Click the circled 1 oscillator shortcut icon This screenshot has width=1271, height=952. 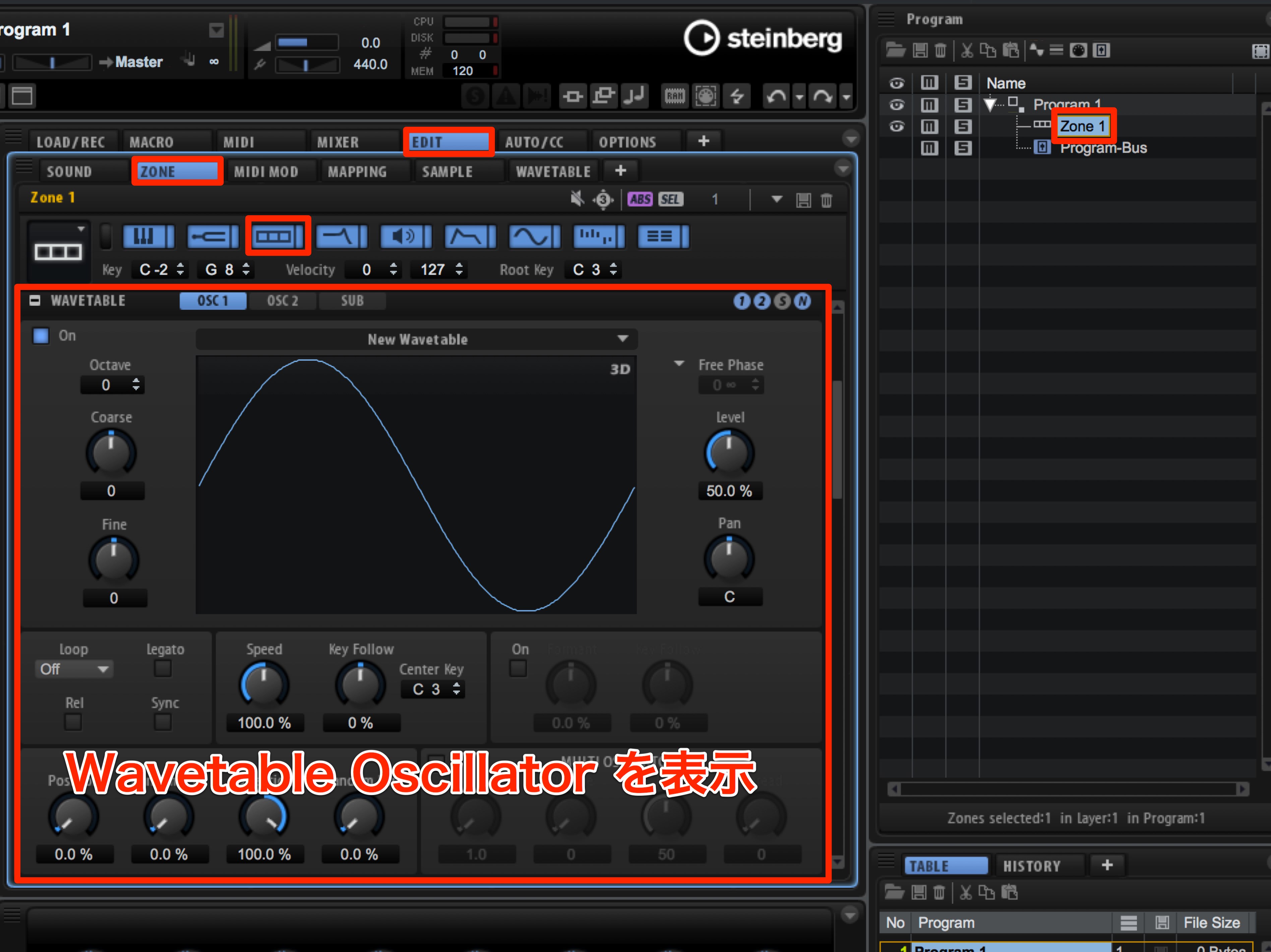click(742, 301)
